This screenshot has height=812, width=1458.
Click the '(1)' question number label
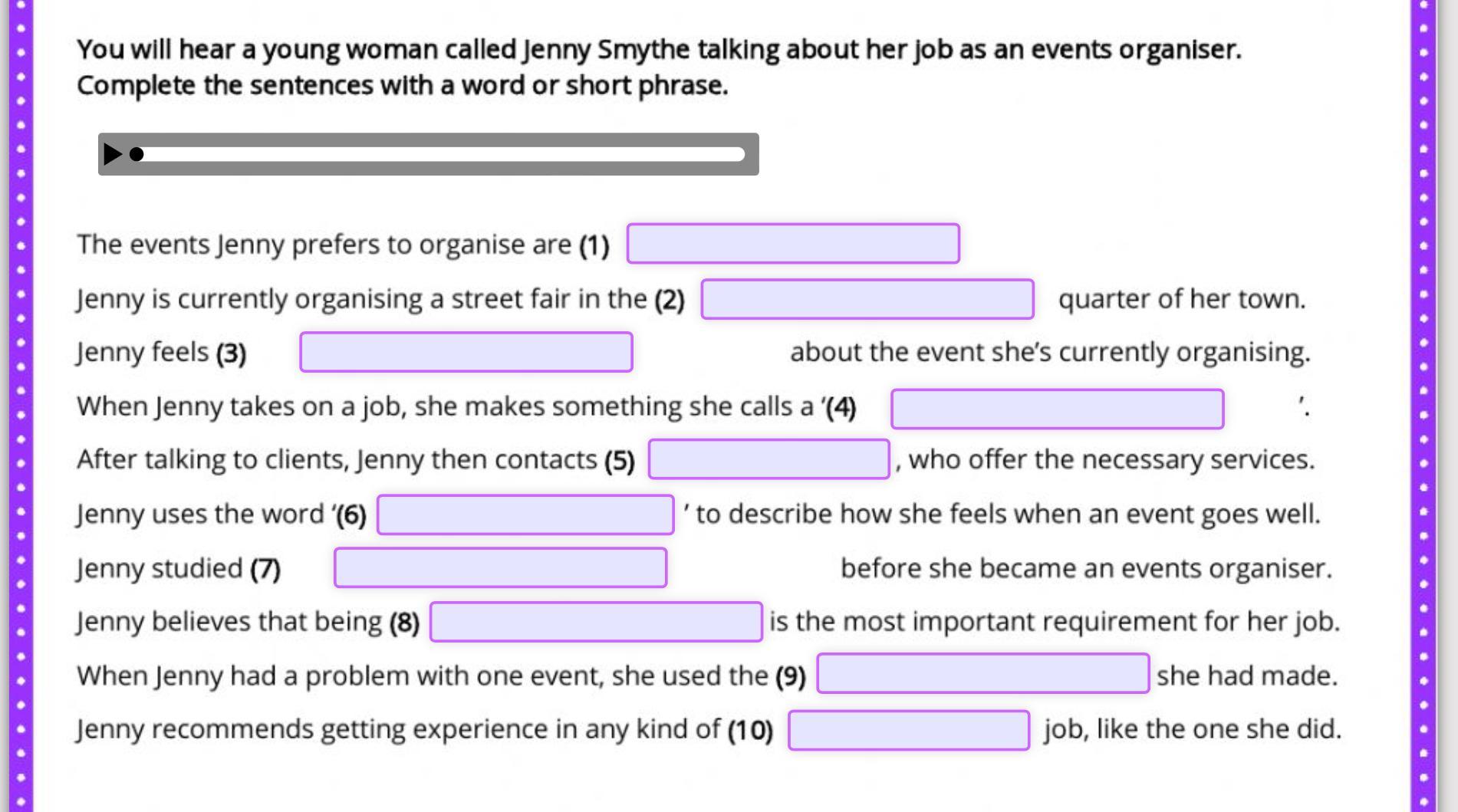(594, 245)
